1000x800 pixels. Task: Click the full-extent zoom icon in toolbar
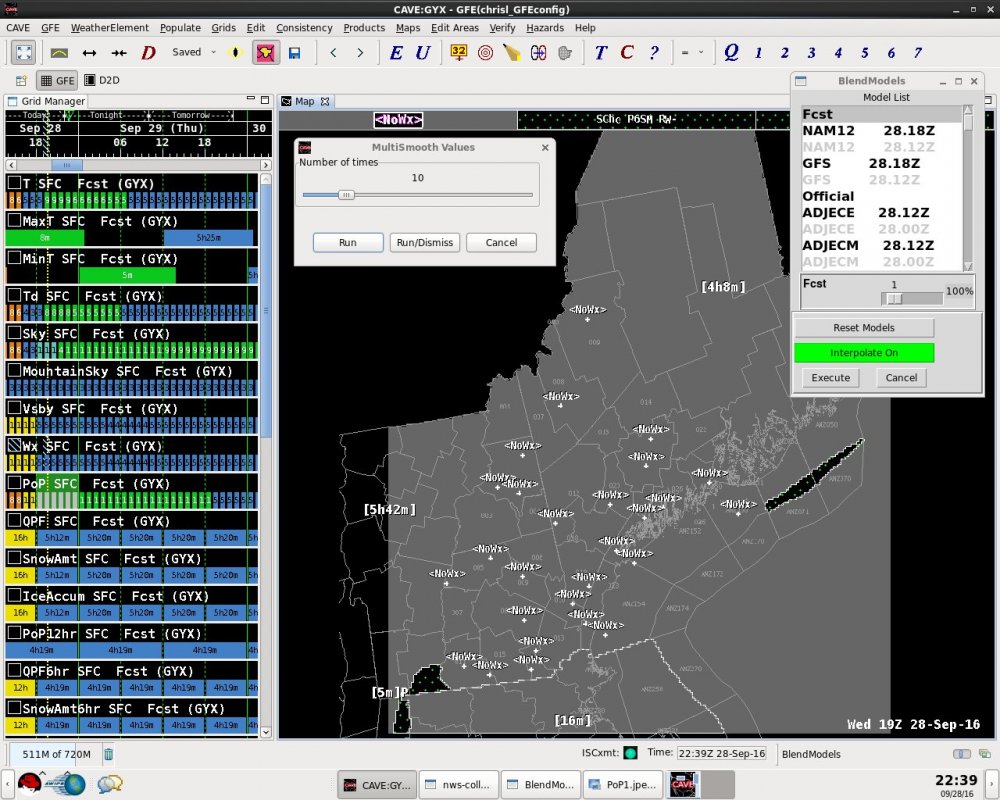click(24, 52)
